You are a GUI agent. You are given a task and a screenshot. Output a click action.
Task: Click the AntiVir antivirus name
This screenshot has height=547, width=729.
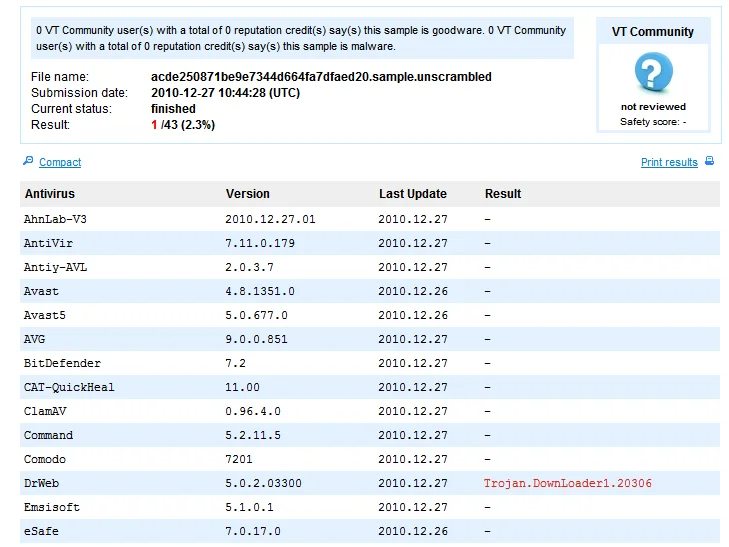click(x=48, y=243)
